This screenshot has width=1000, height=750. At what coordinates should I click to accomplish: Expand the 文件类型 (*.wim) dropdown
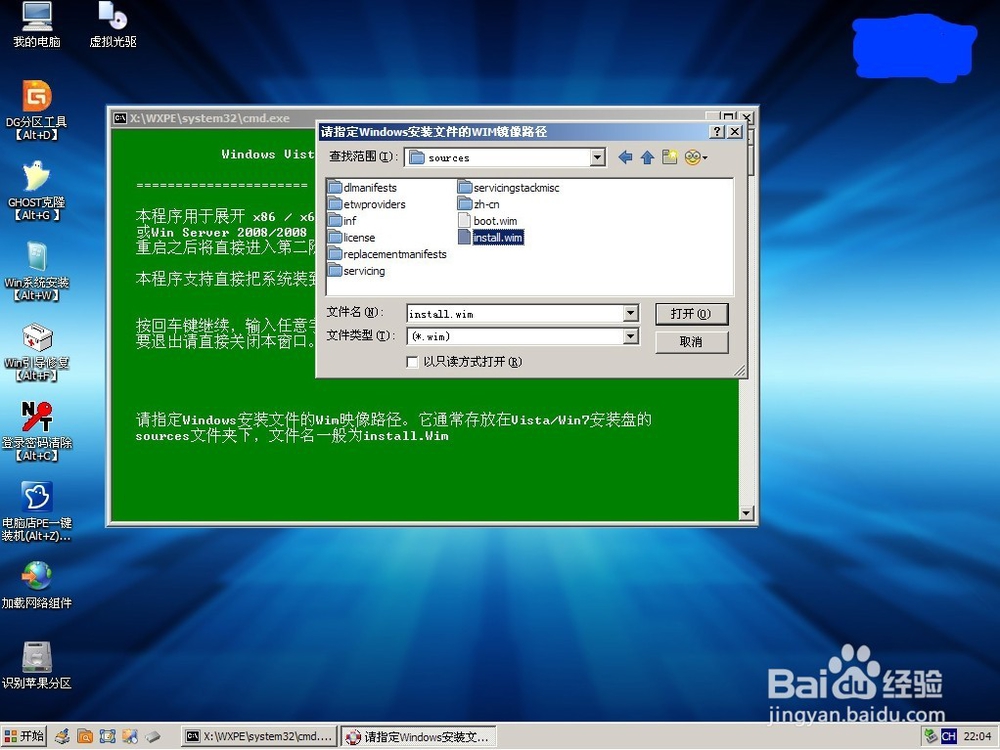(x=631, y=335)
